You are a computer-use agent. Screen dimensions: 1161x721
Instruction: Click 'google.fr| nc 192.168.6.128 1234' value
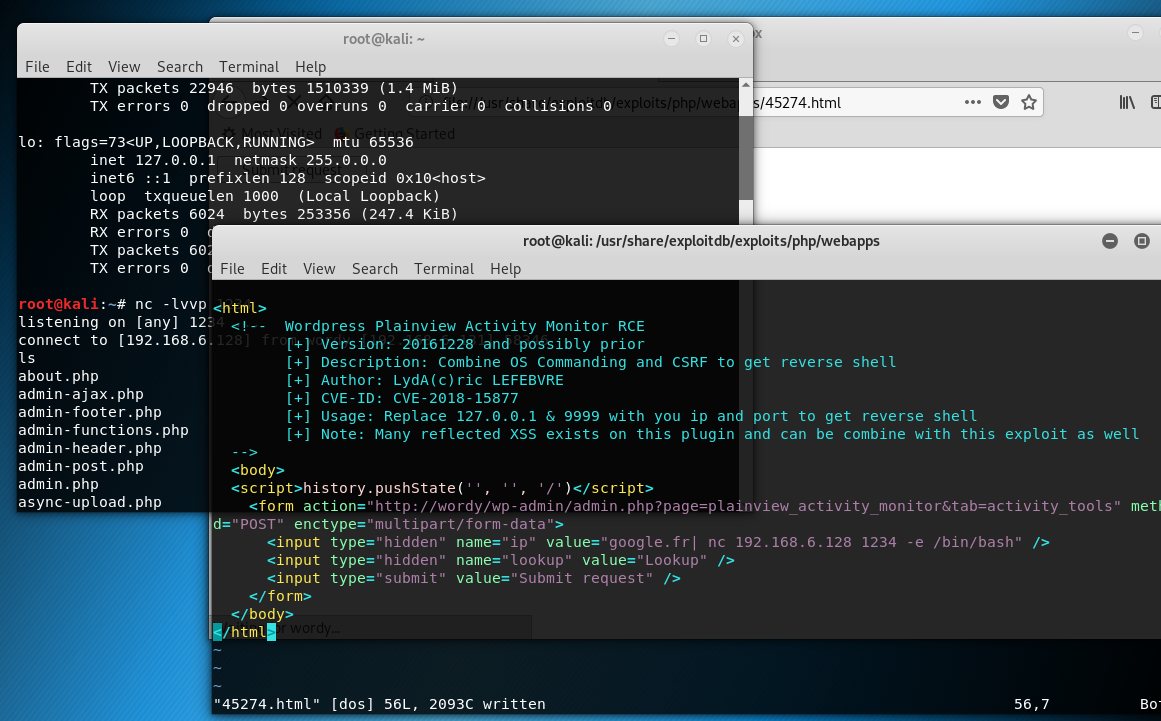pos(815,543)
